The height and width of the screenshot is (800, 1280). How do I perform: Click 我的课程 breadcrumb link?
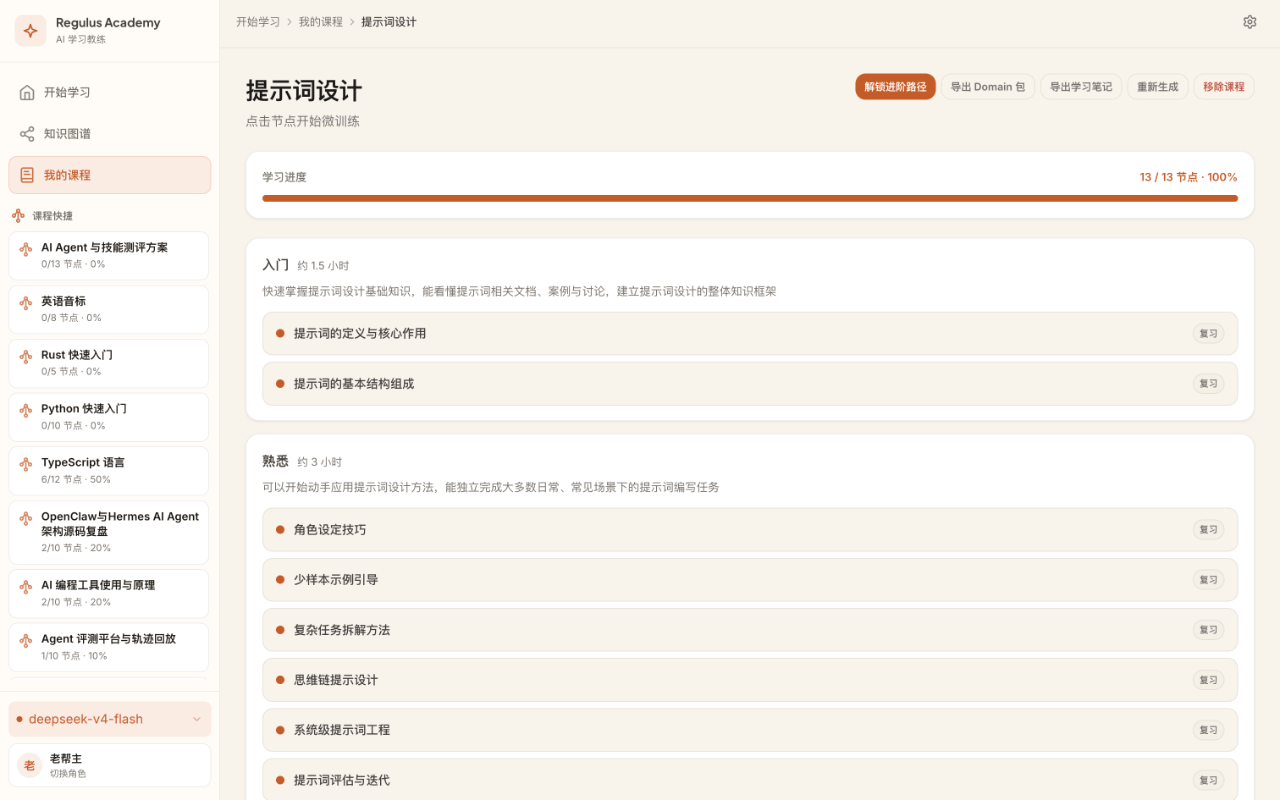pyautogui.click(x=320, y=22)
